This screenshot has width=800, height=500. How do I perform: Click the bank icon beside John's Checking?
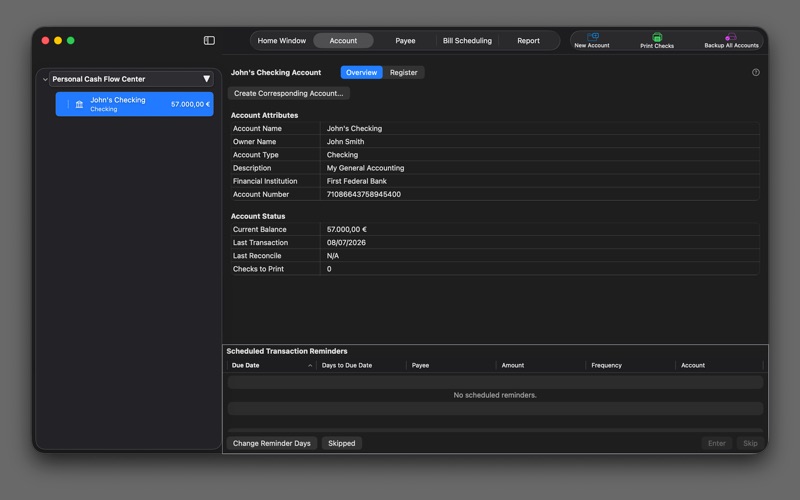point(79,104)
